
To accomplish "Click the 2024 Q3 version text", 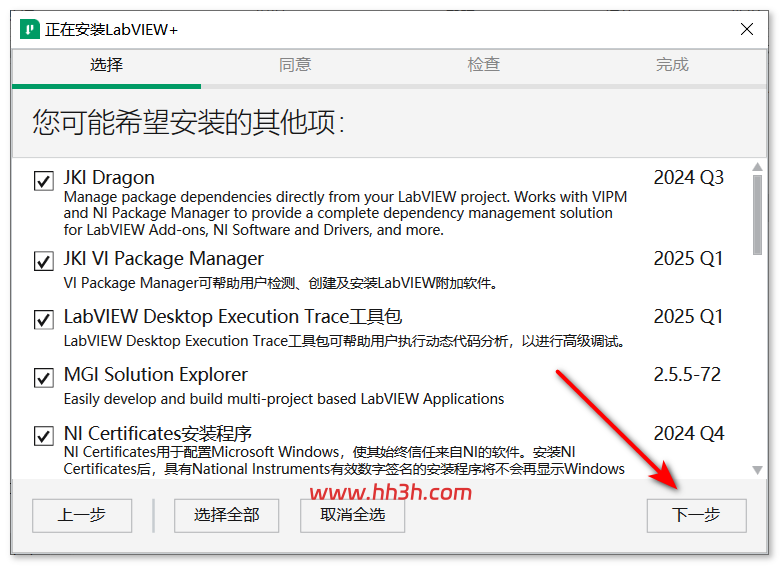I will pos(688,178).
